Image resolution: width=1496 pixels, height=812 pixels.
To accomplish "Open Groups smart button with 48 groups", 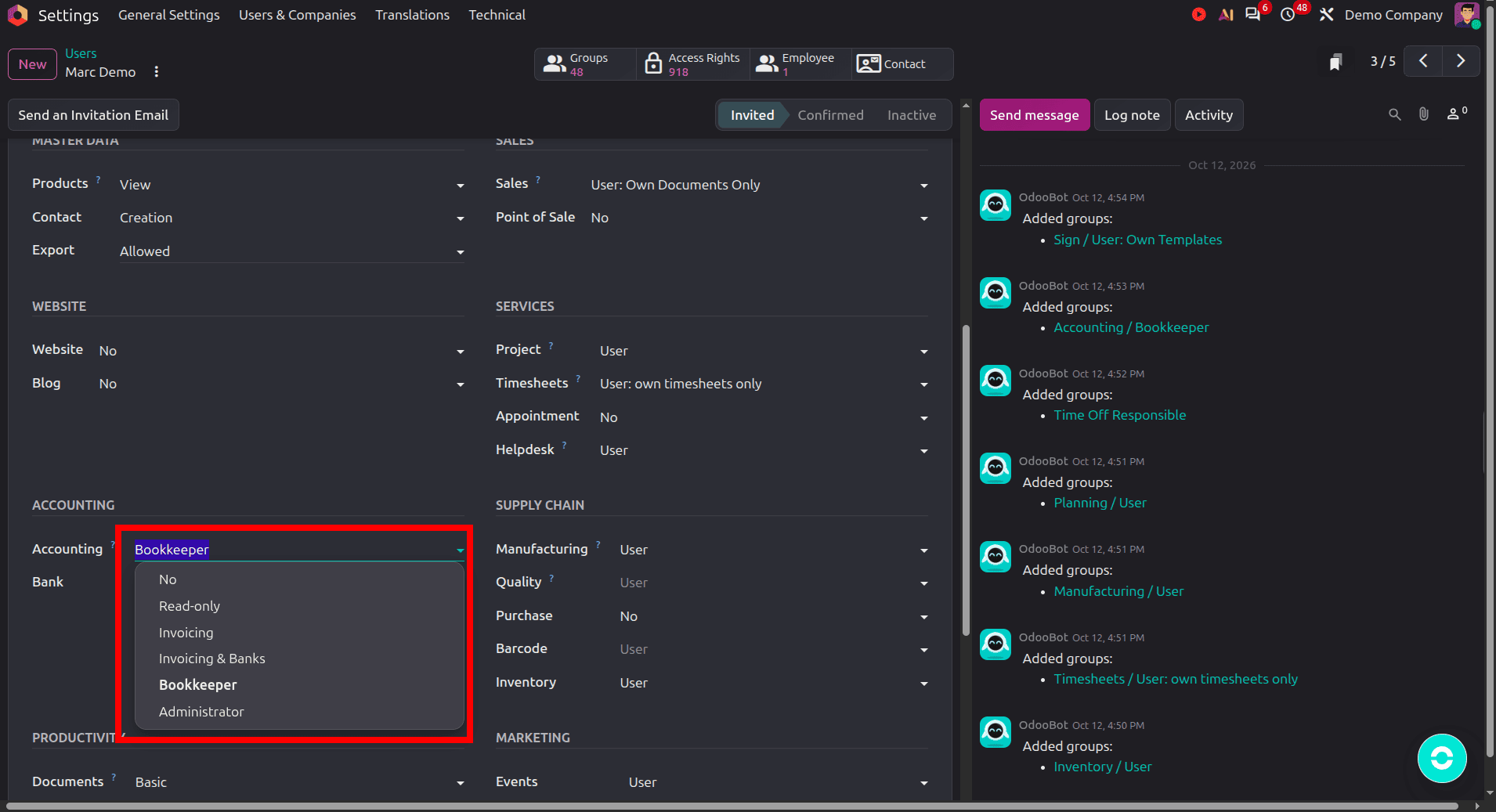I will pos(585,64).
